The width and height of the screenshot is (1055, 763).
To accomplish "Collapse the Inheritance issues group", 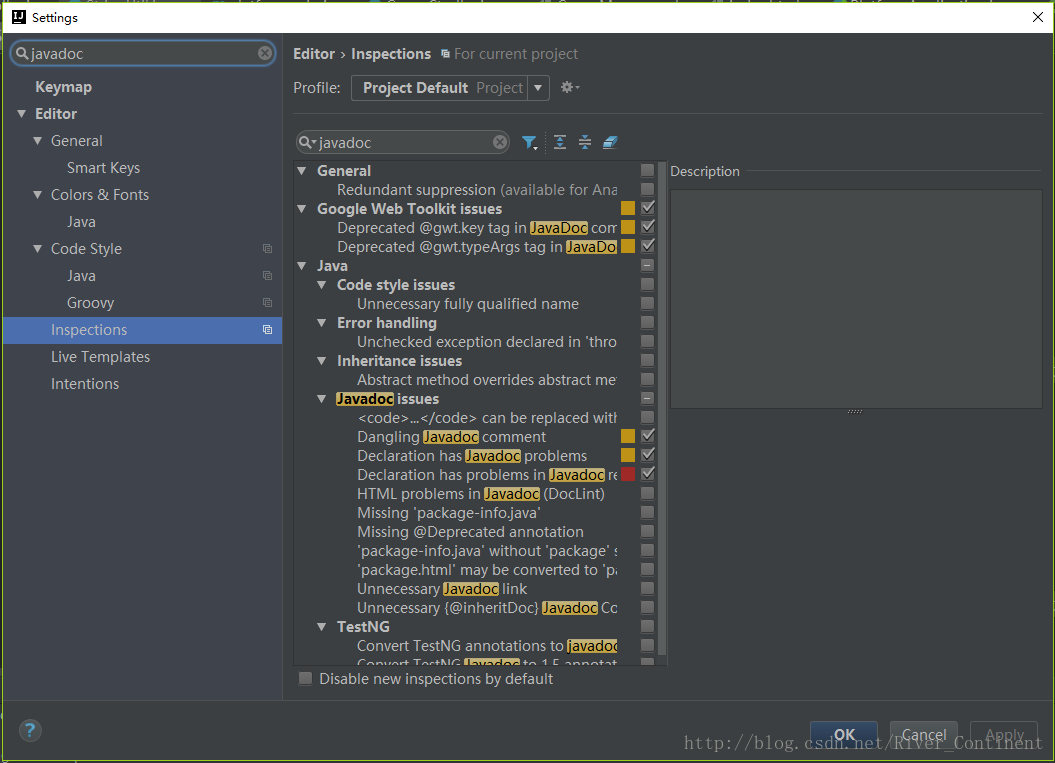I will pyautogui.click(x=322, y=361).
